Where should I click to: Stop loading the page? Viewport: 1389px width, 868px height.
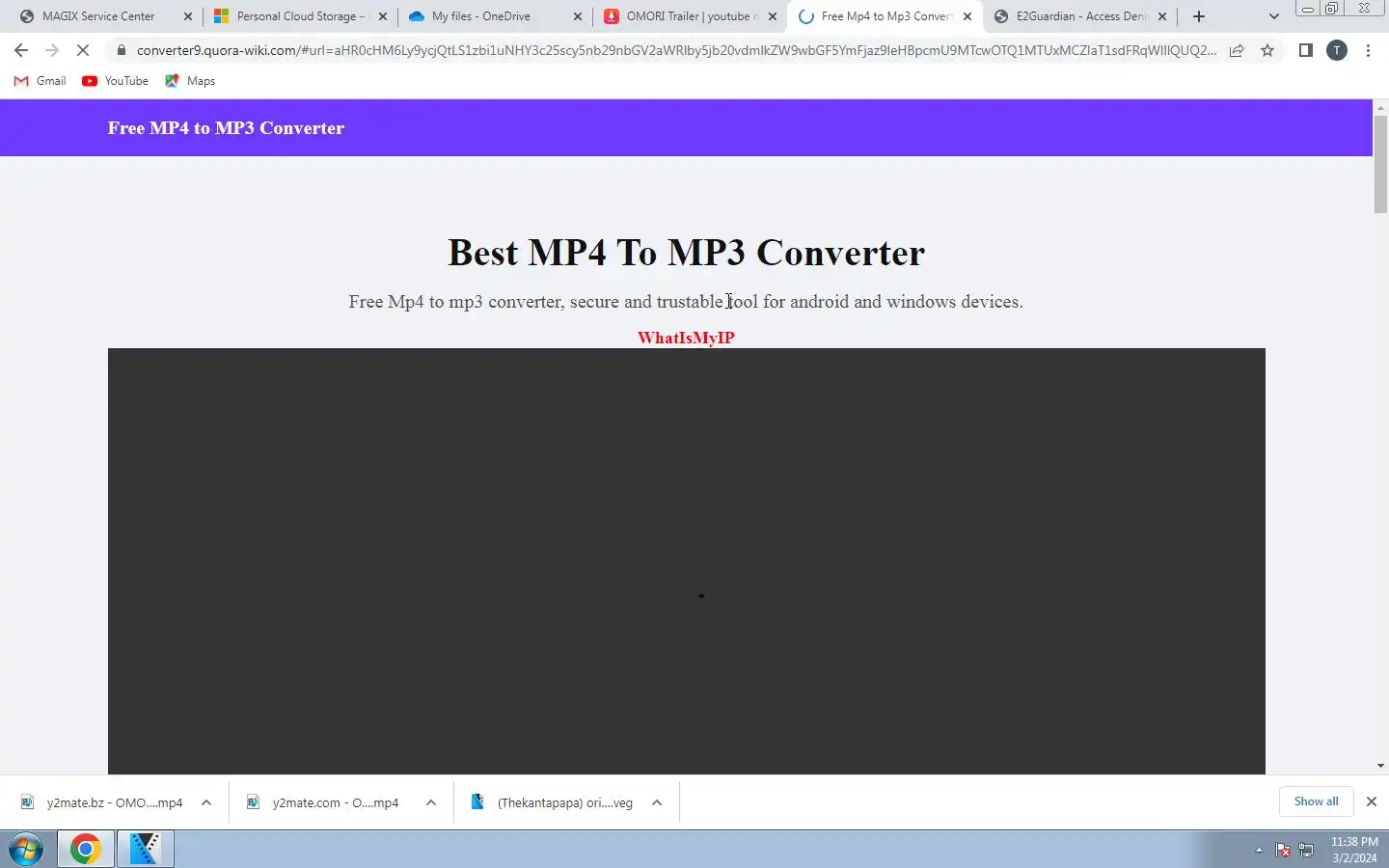[83, 50]
